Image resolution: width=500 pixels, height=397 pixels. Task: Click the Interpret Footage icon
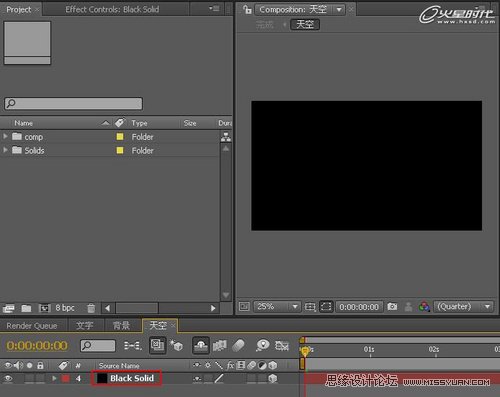pos(8,308)
